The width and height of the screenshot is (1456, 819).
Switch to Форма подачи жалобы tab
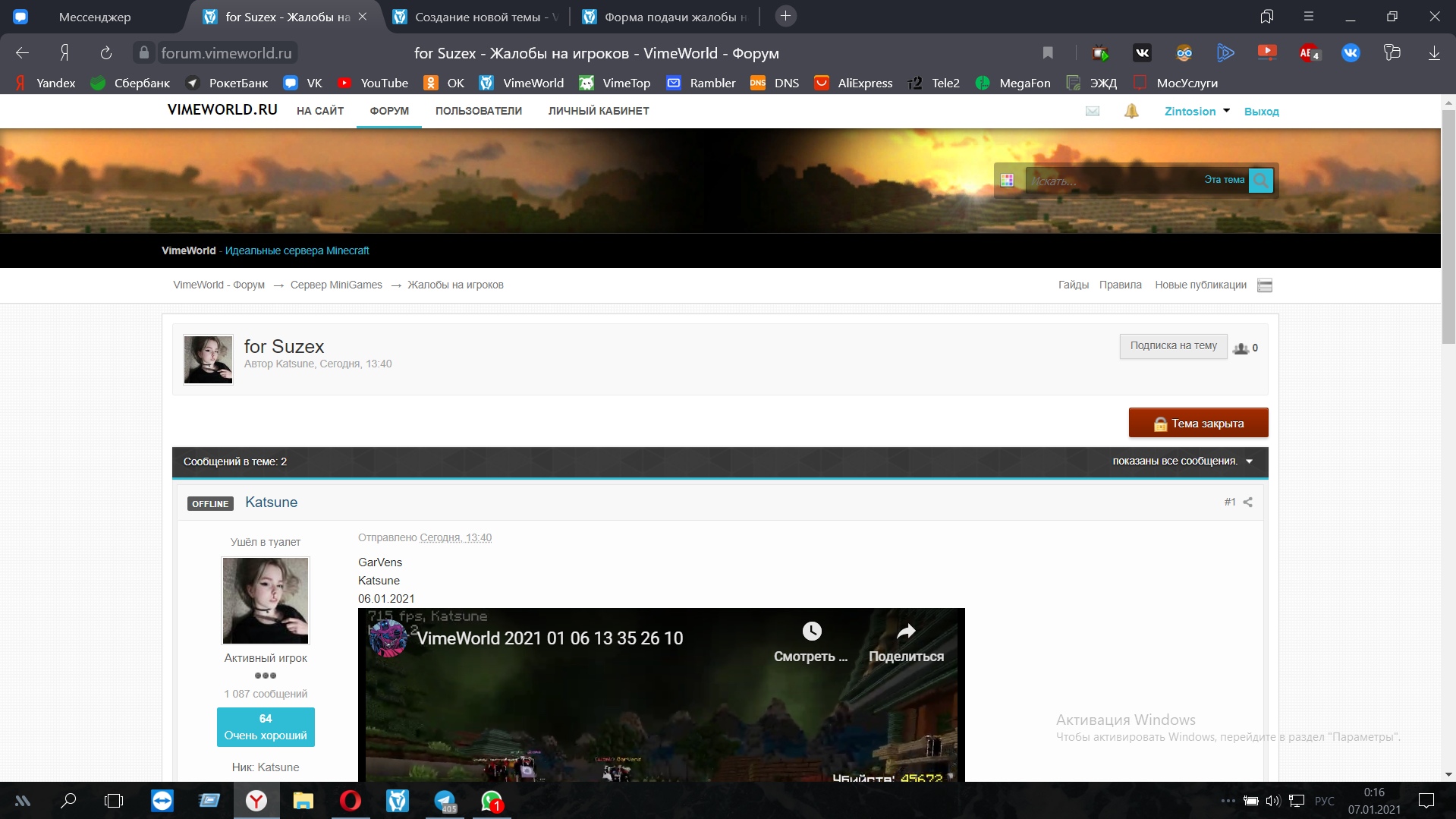point(663,17)
